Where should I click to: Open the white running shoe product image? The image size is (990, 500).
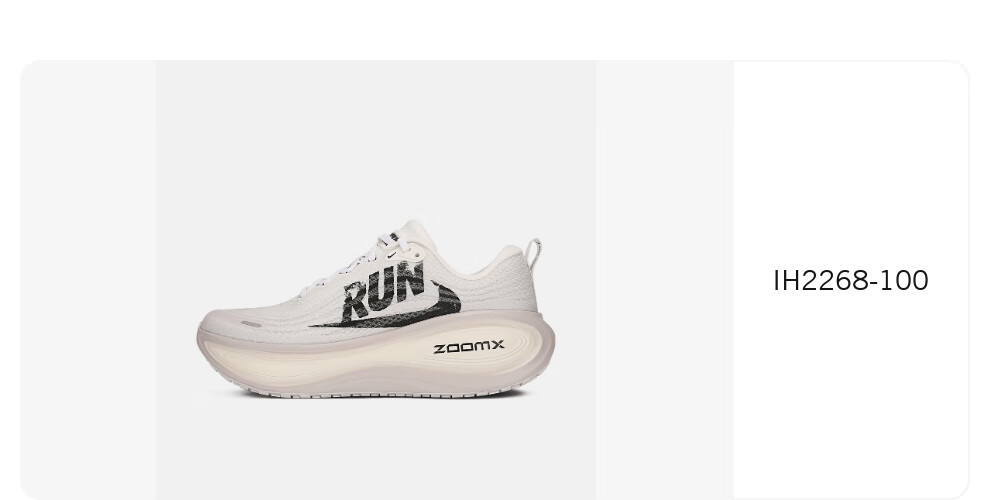376,280
